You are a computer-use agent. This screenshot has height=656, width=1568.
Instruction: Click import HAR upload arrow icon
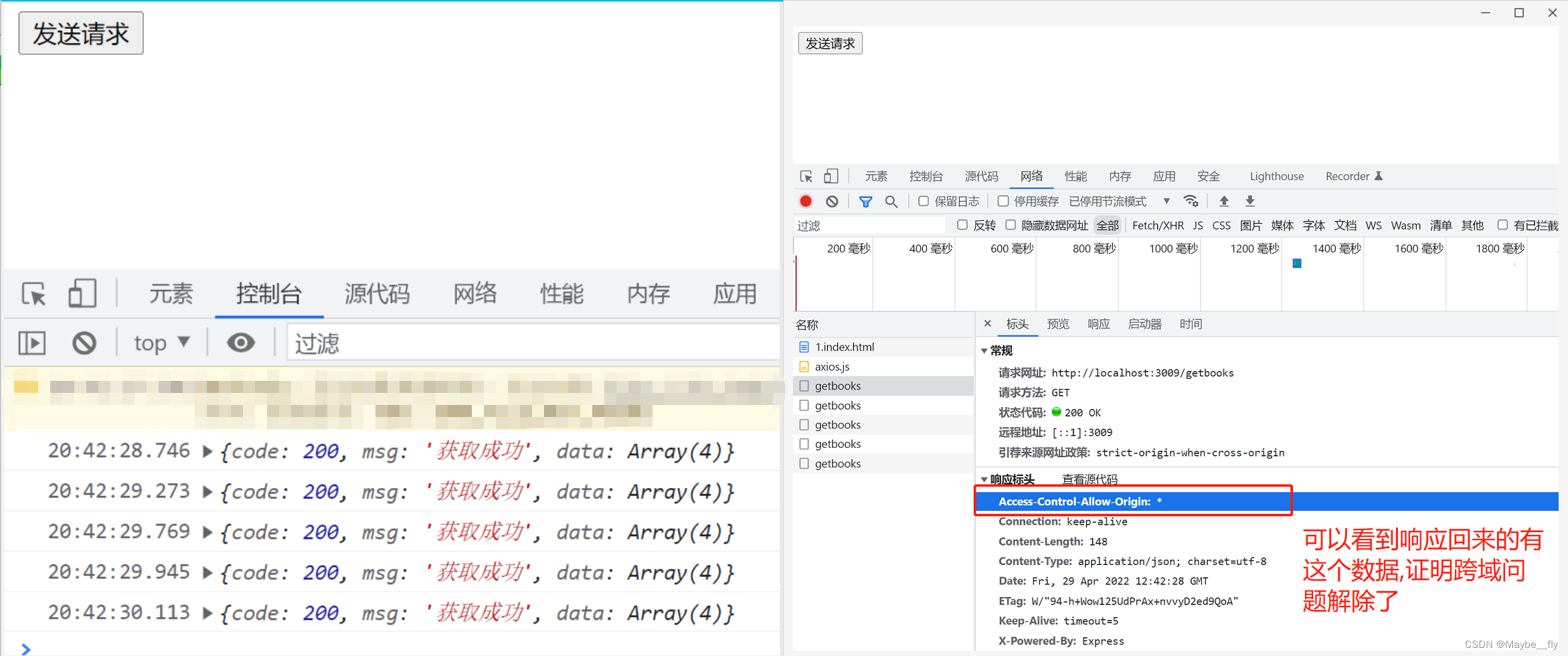(1224, 201)
